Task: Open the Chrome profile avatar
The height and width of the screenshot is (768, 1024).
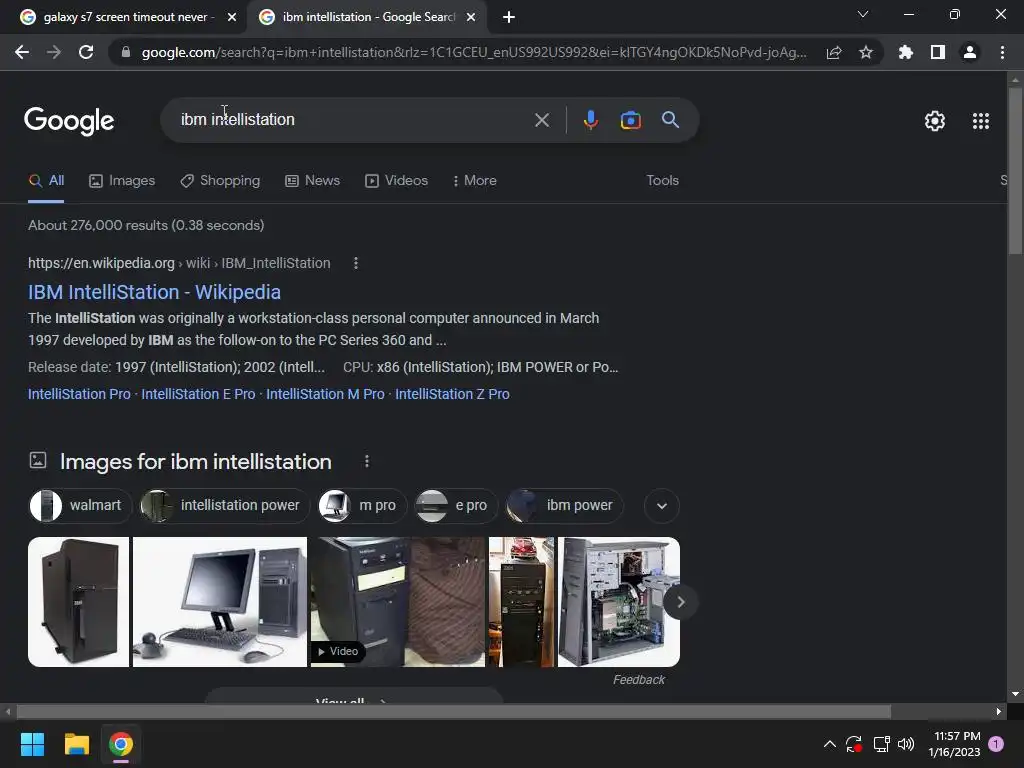Action: [x=970, y=52]
